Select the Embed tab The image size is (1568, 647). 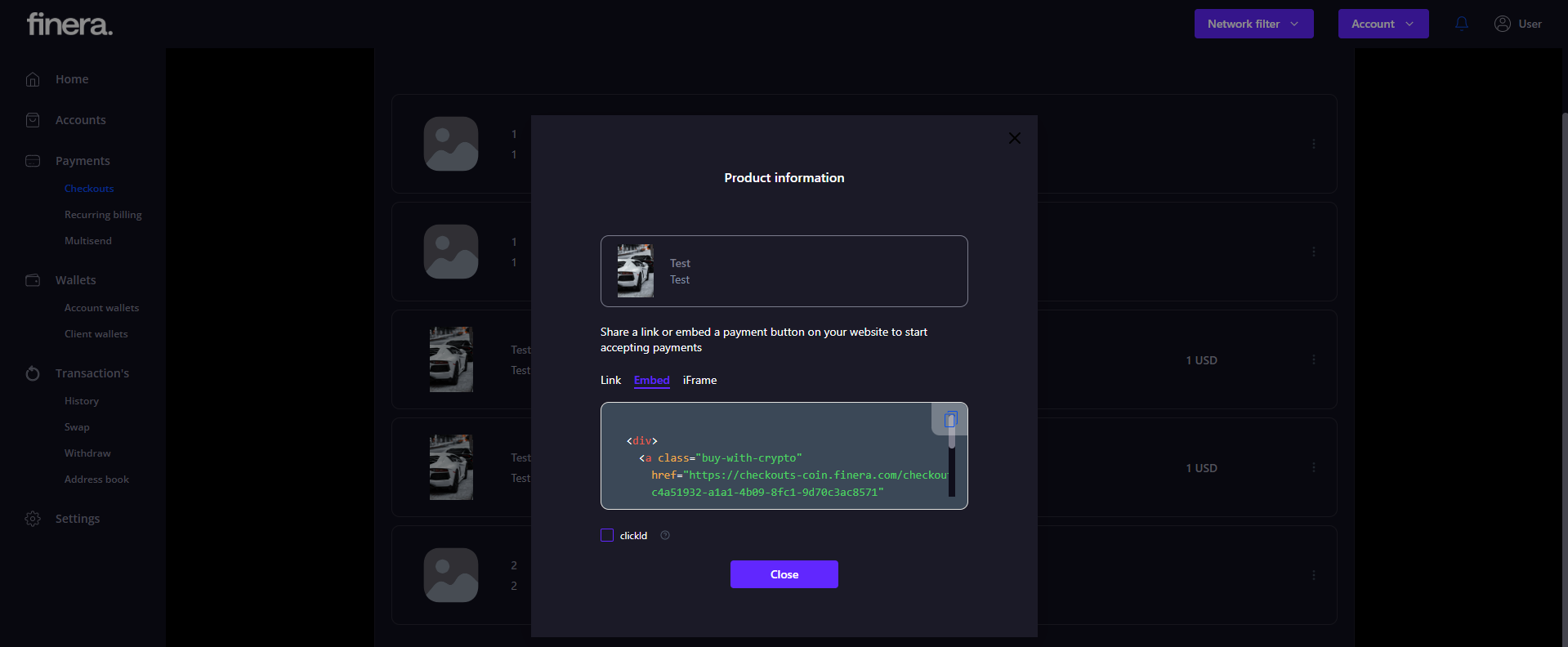coord(651,381)
